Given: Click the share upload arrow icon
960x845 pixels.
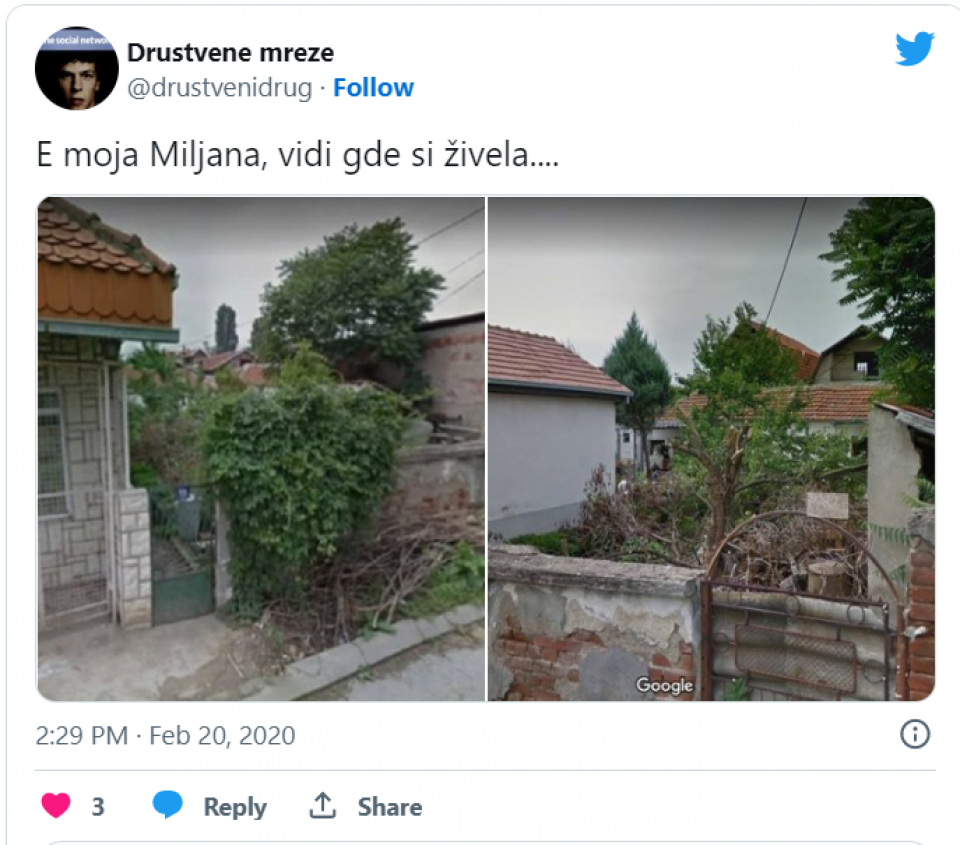Looking at the screenshot, I should [x=323, y=806].
